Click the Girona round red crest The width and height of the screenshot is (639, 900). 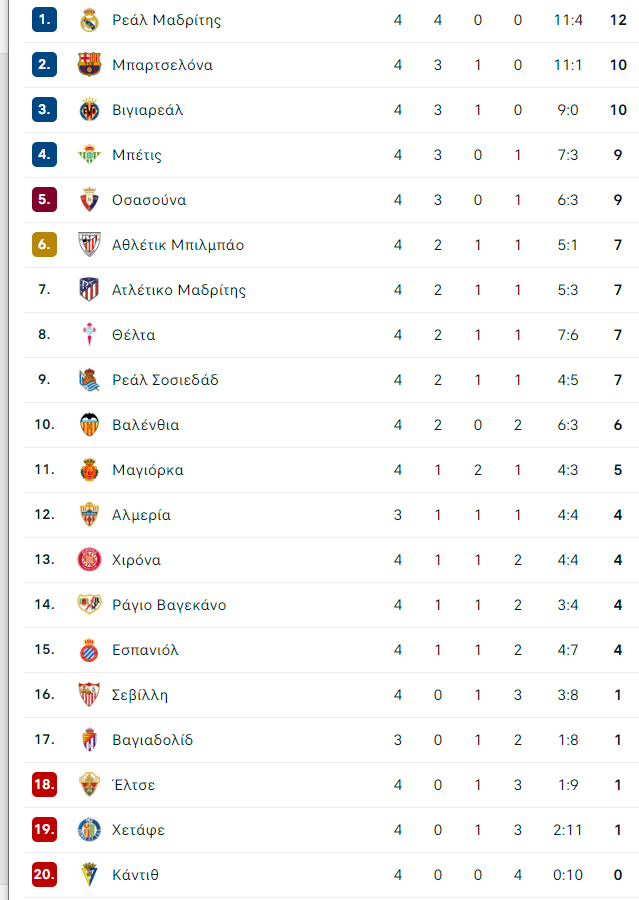click(x=89, y=560)
